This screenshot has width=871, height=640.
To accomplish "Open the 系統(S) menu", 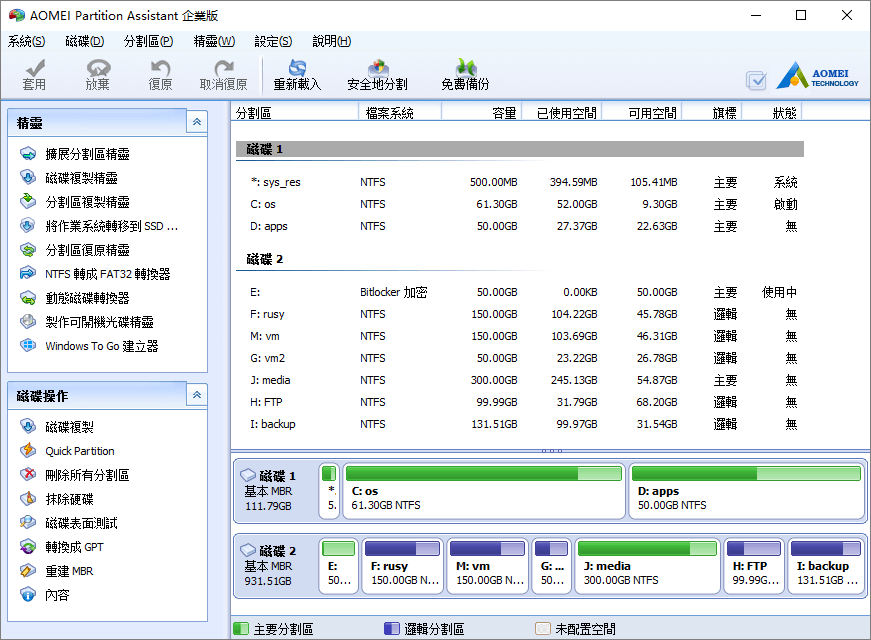I will (26, 41).
